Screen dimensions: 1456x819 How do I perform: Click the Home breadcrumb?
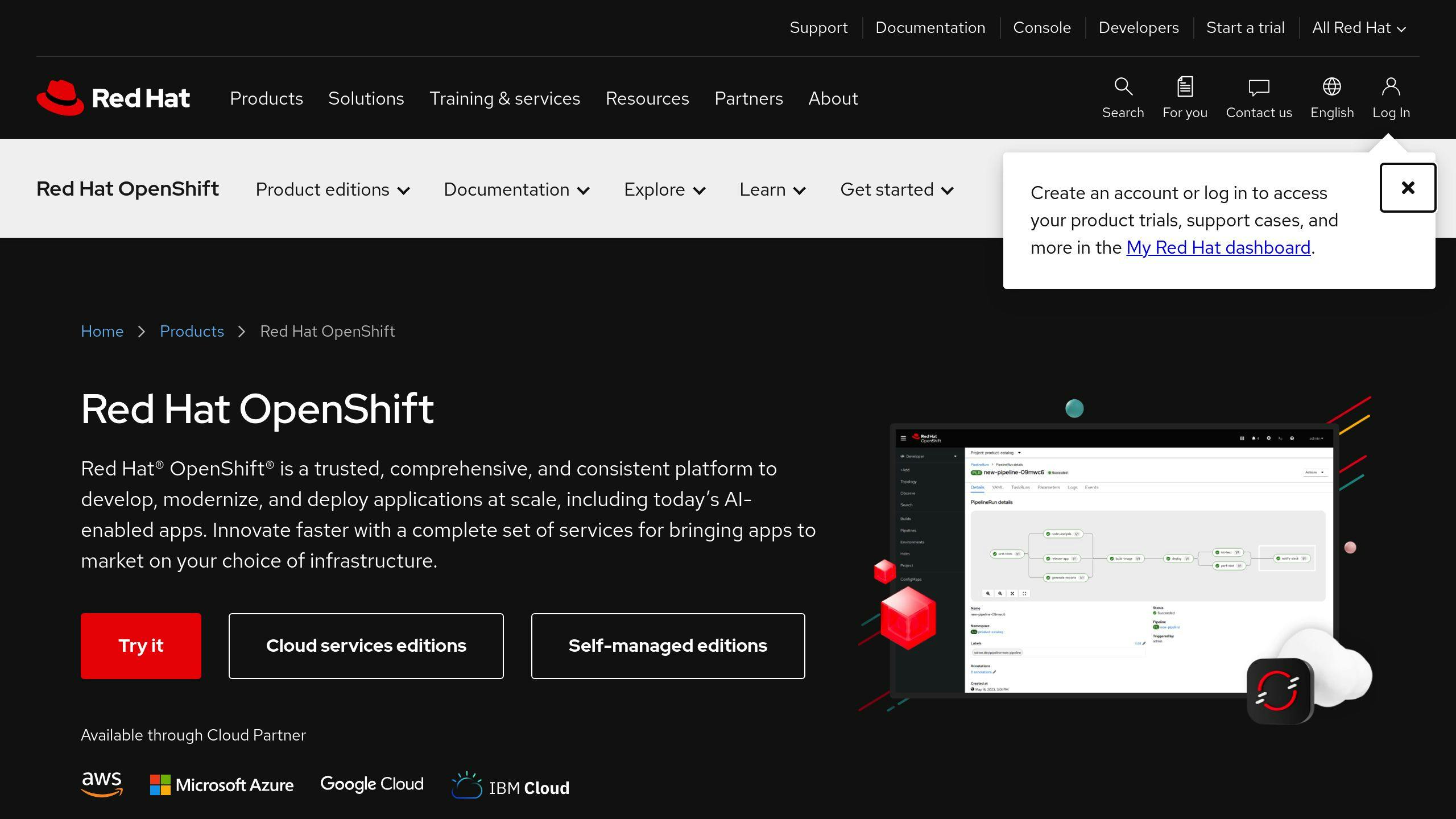coord(102,331)
